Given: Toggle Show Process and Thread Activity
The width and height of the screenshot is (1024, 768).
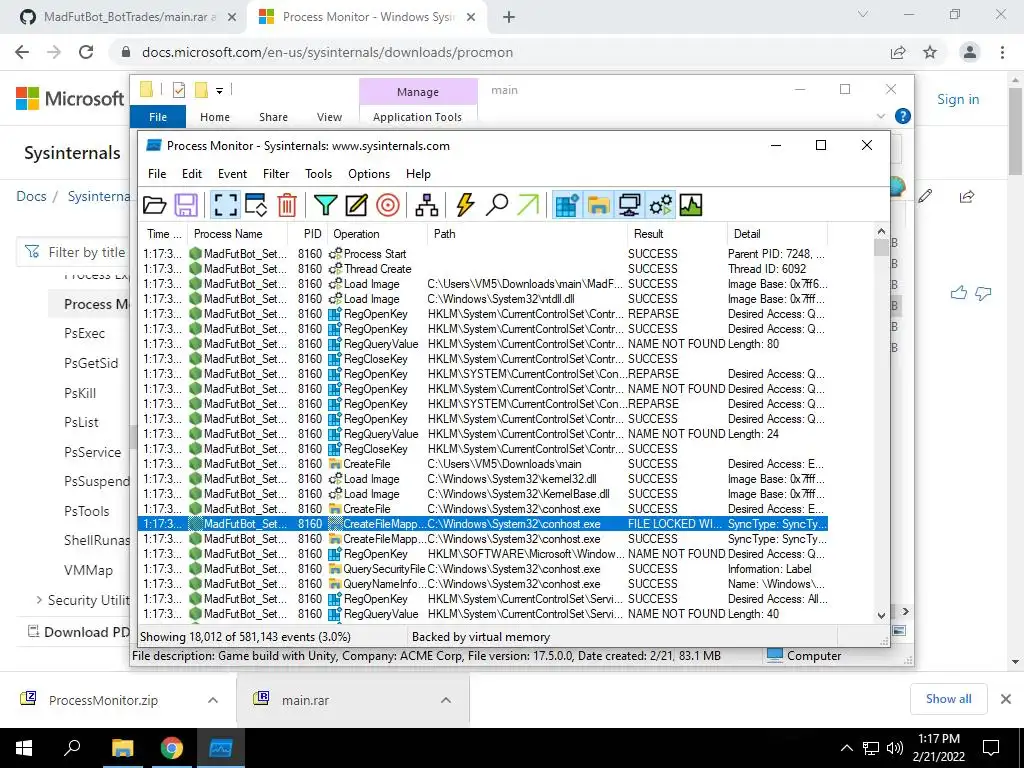Looking at the screenshot, I should coord(661,205).
